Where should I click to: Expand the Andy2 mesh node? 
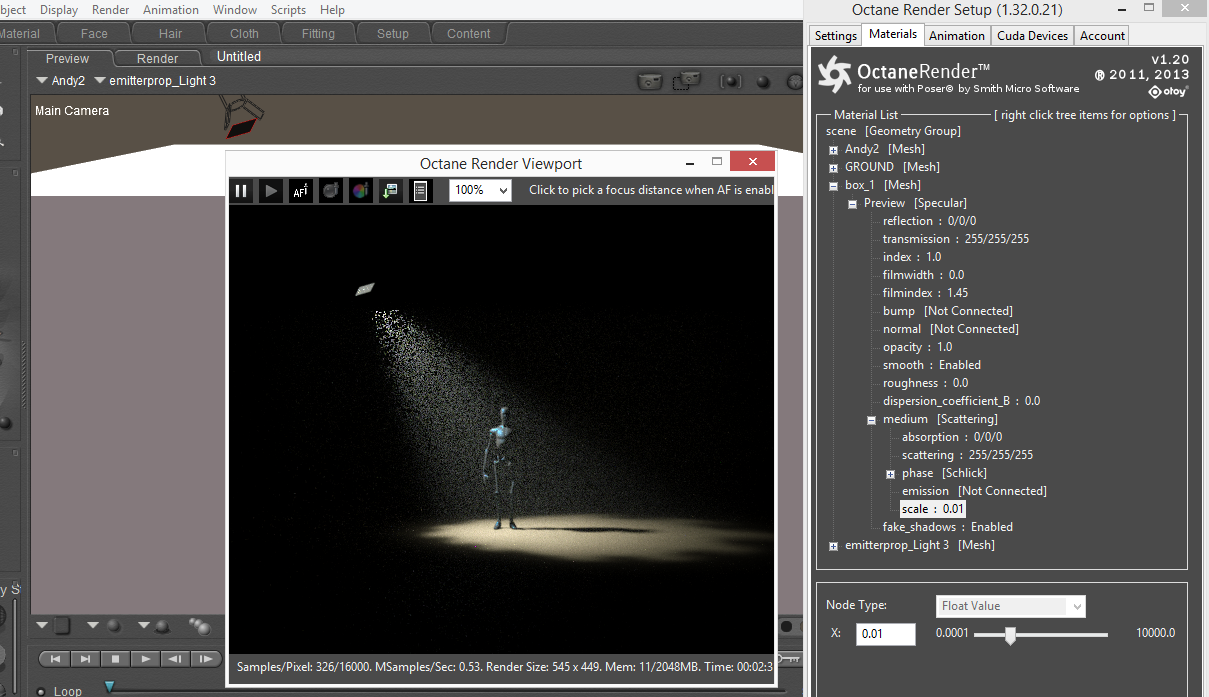pos(834,149)
